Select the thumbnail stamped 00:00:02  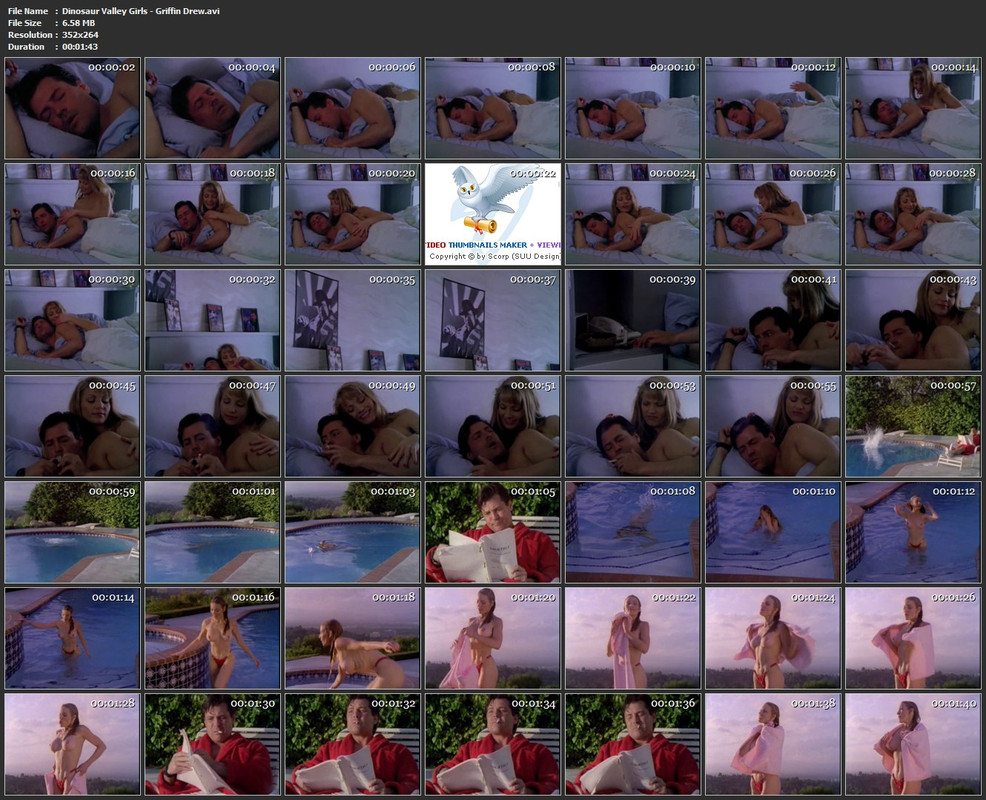point(72,108)
